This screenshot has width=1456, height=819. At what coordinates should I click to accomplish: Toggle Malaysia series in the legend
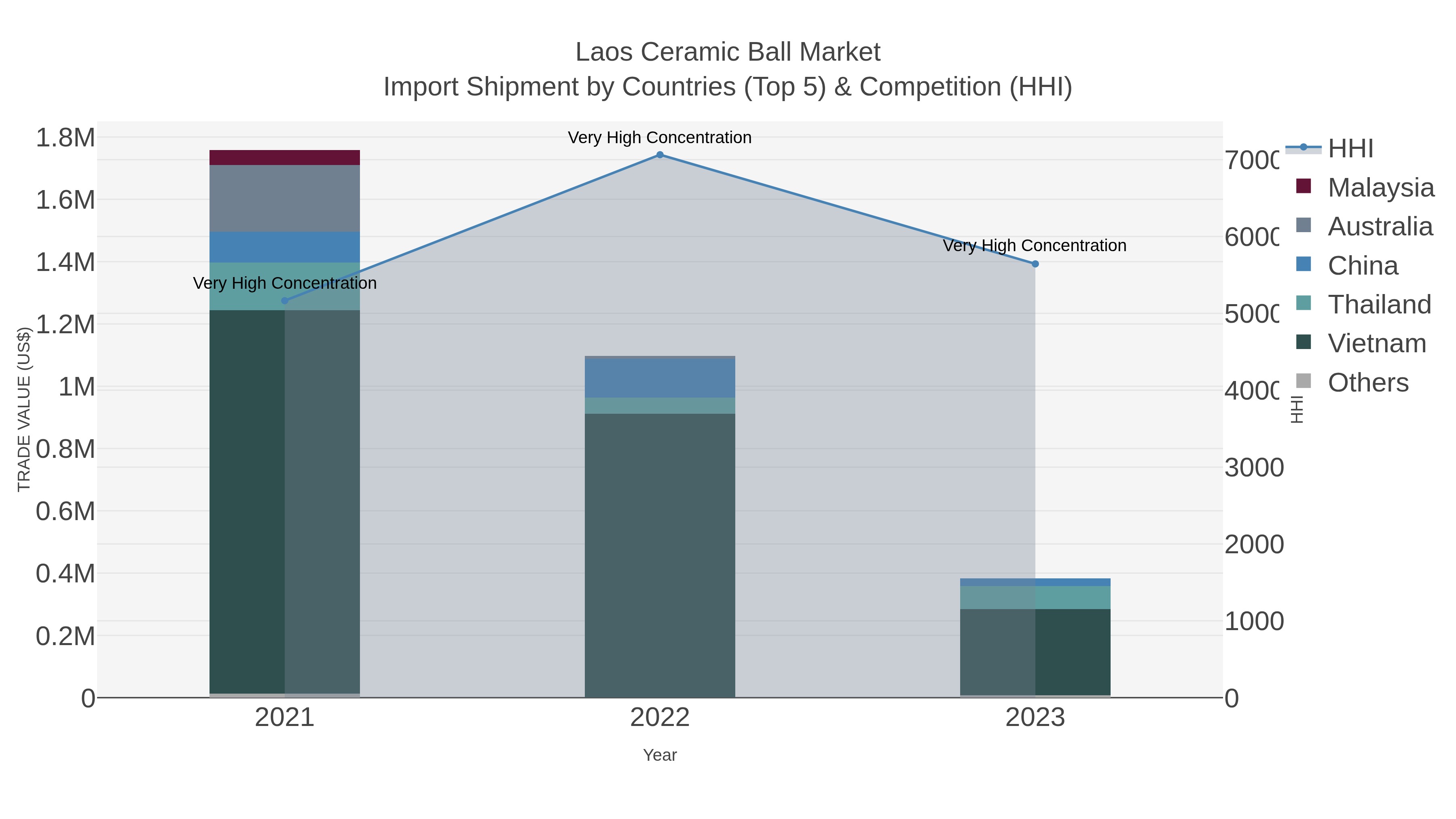pos(1365,187)
